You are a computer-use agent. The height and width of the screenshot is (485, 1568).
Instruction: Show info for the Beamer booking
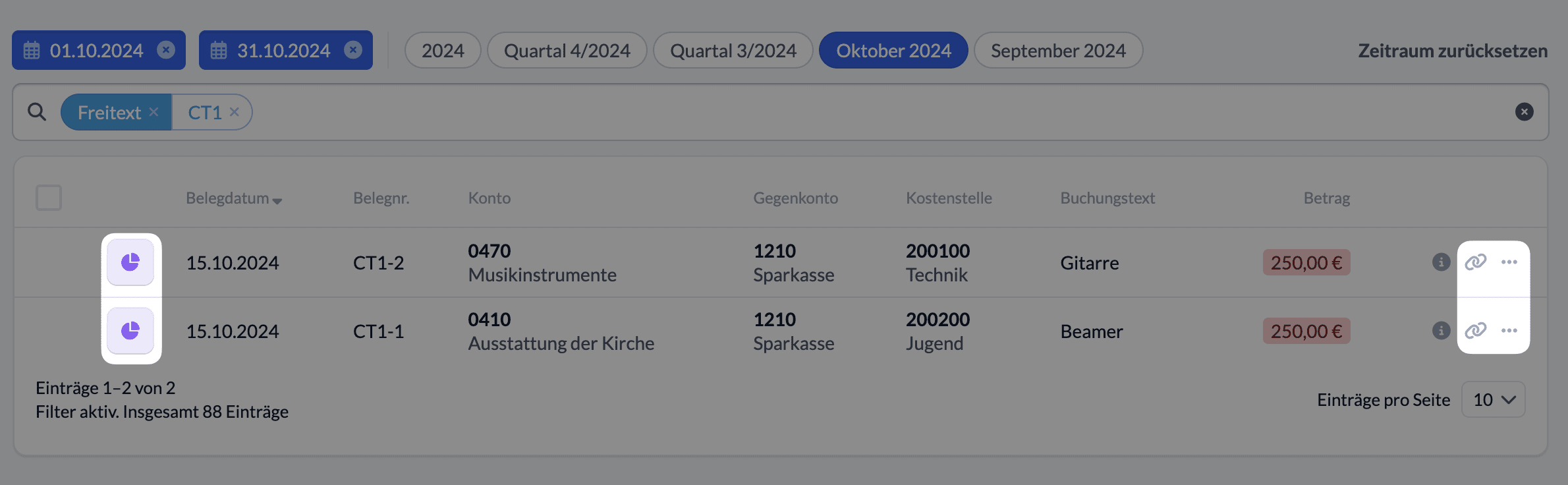tap(1442, 330)
